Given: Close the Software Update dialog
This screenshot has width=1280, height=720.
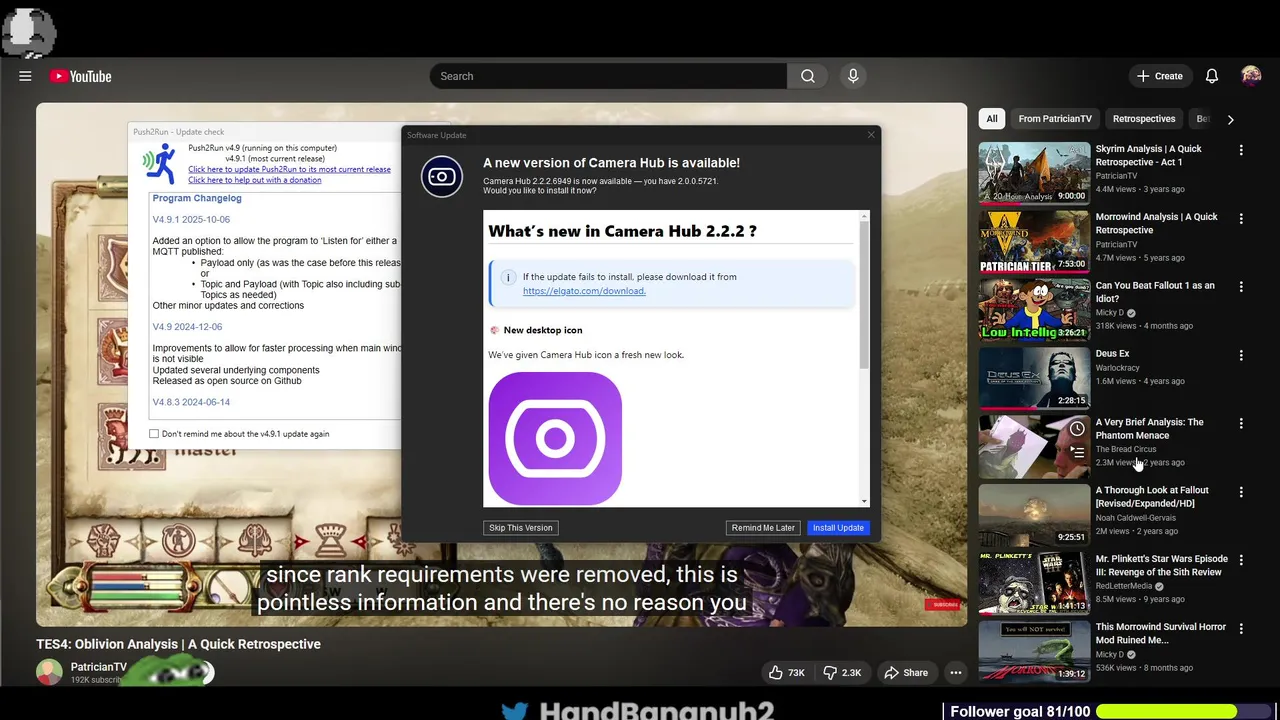Looking at the screenshot, I should [870, 134].
